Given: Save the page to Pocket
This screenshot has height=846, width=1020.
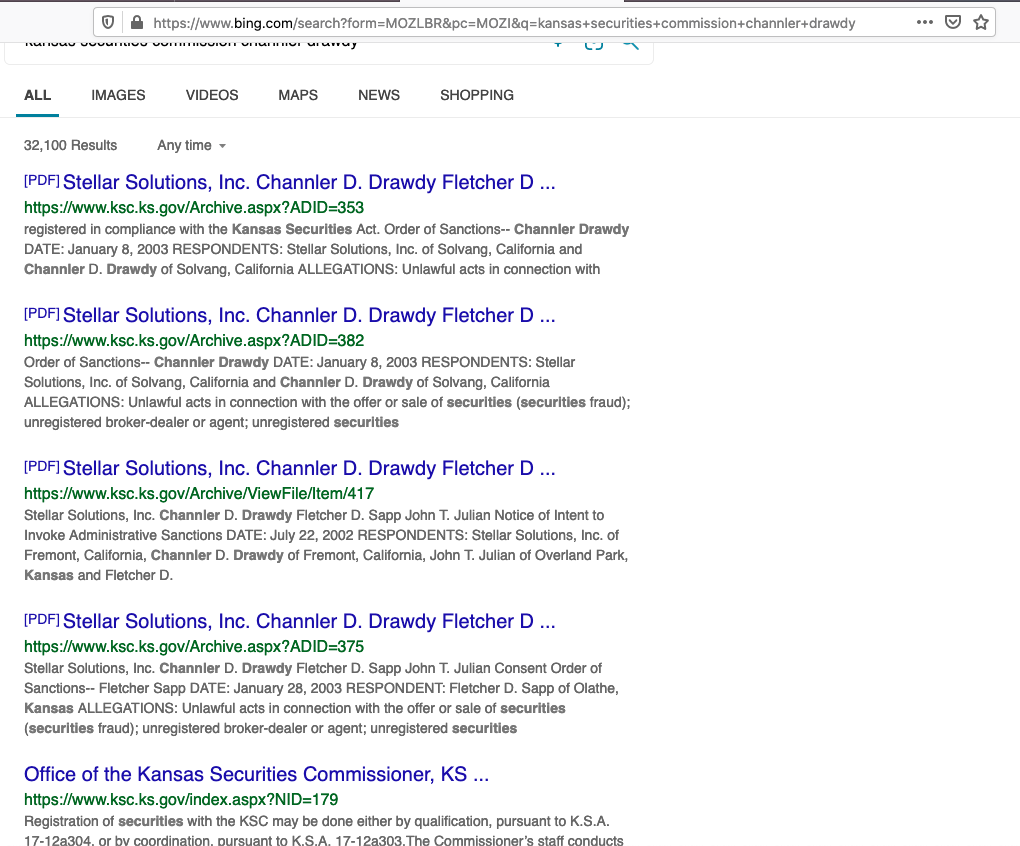Looking at the screenshot, I should (x=953, y=22).
